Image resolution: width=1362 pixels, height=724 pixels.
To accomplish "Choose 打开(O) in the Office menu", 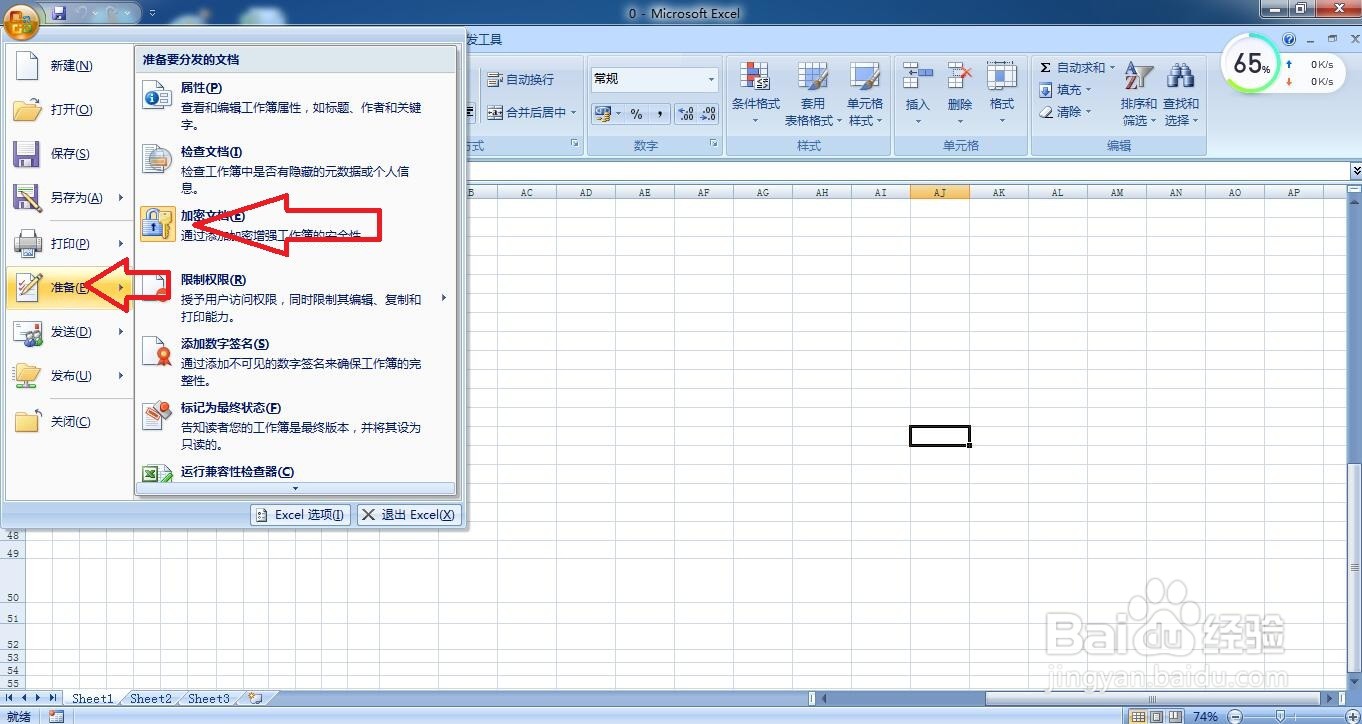I will 68,110.
